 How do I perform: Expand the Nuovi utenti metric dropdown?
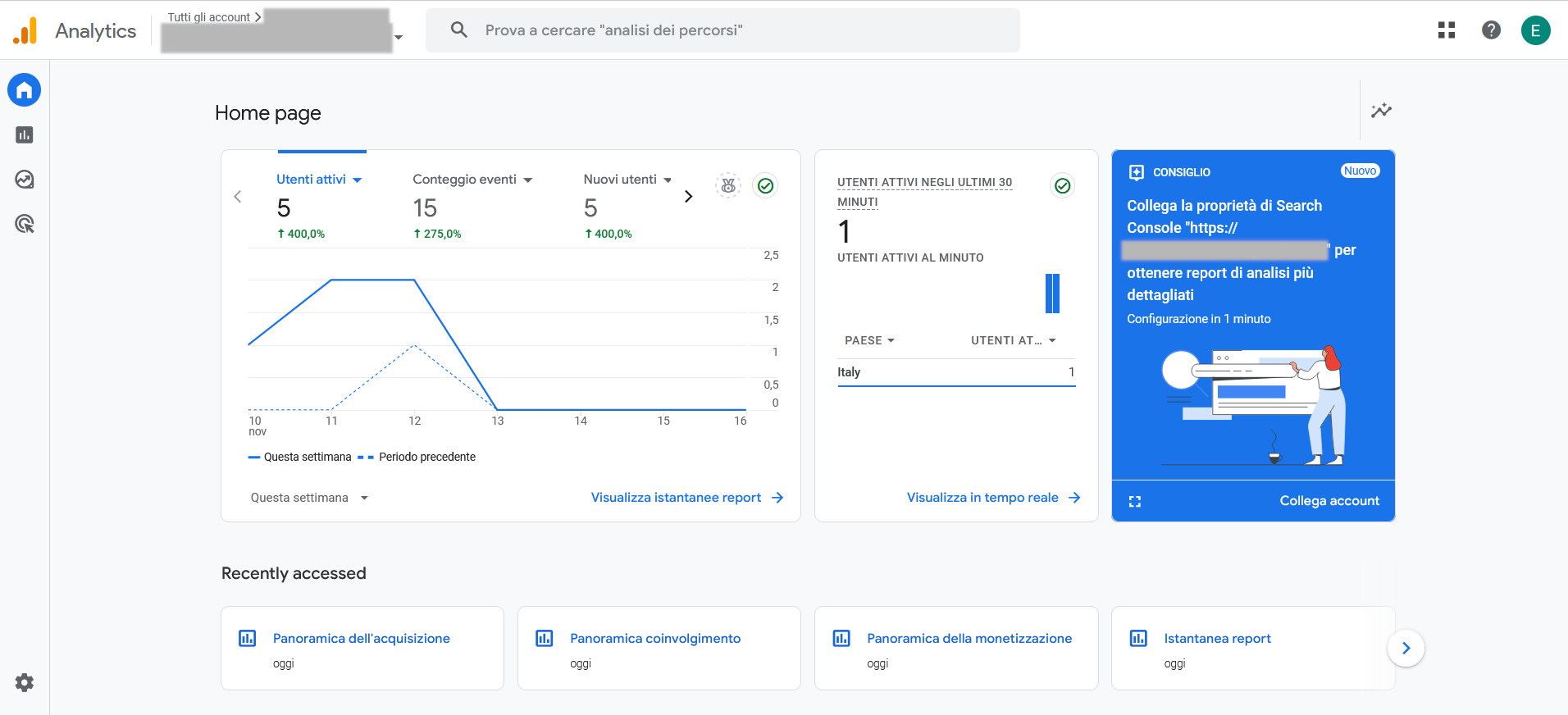click(668, 180)
